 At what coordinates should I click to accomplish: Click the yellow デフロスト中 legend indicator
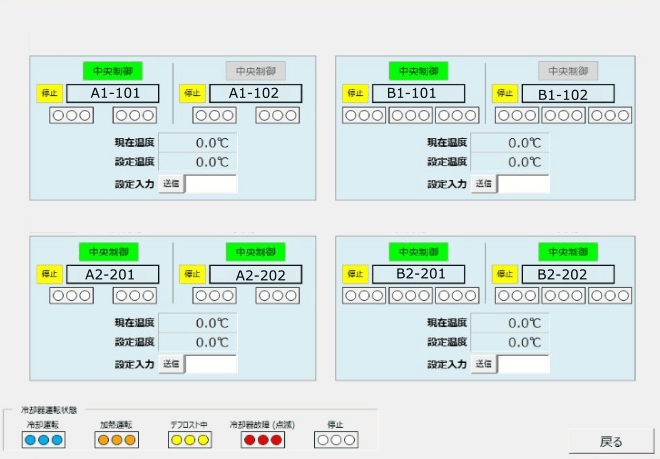[188, 440]
